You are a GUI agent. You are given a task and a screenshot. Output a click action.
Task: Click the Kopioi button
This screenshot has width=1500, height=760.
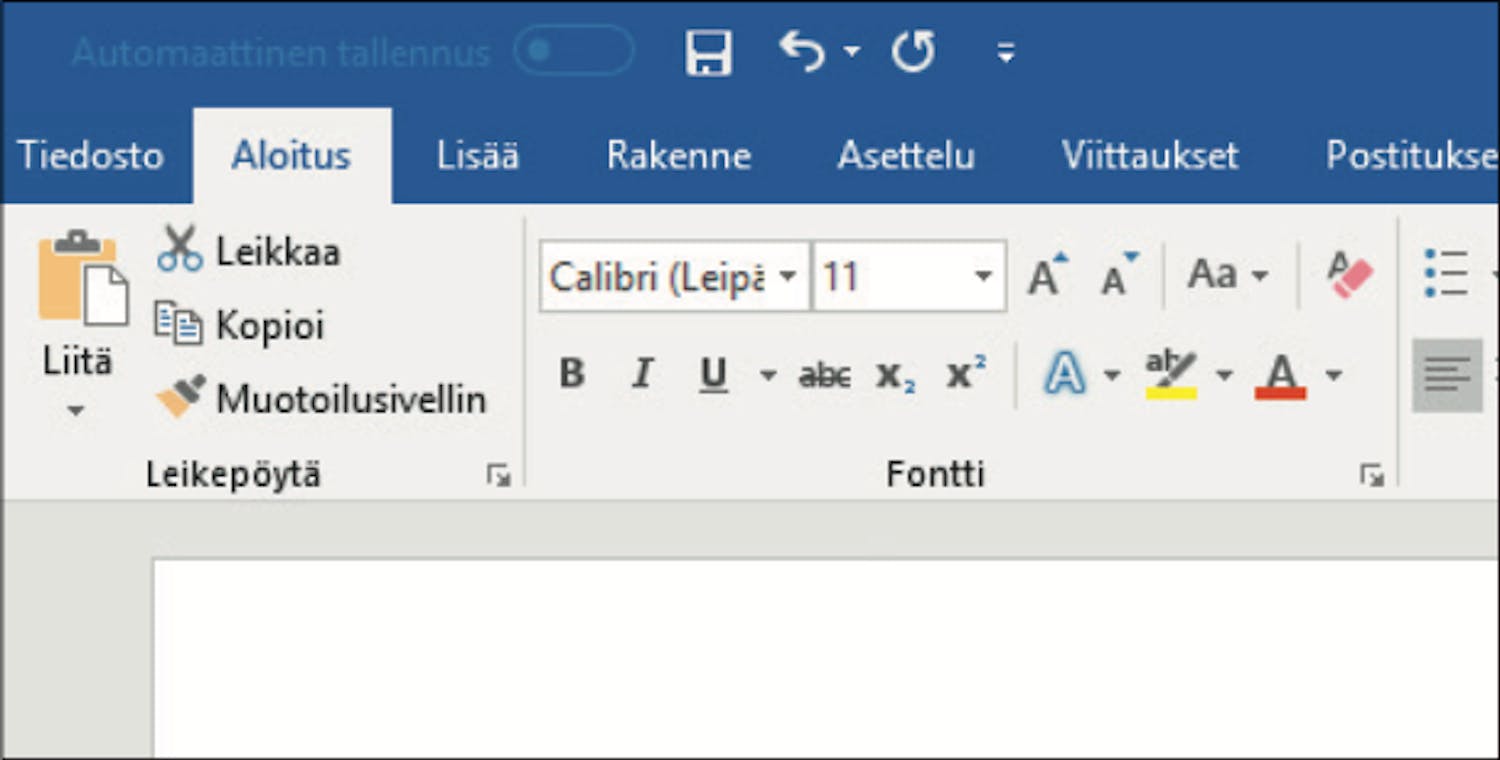pyautogui.click(x=240, y=325)
